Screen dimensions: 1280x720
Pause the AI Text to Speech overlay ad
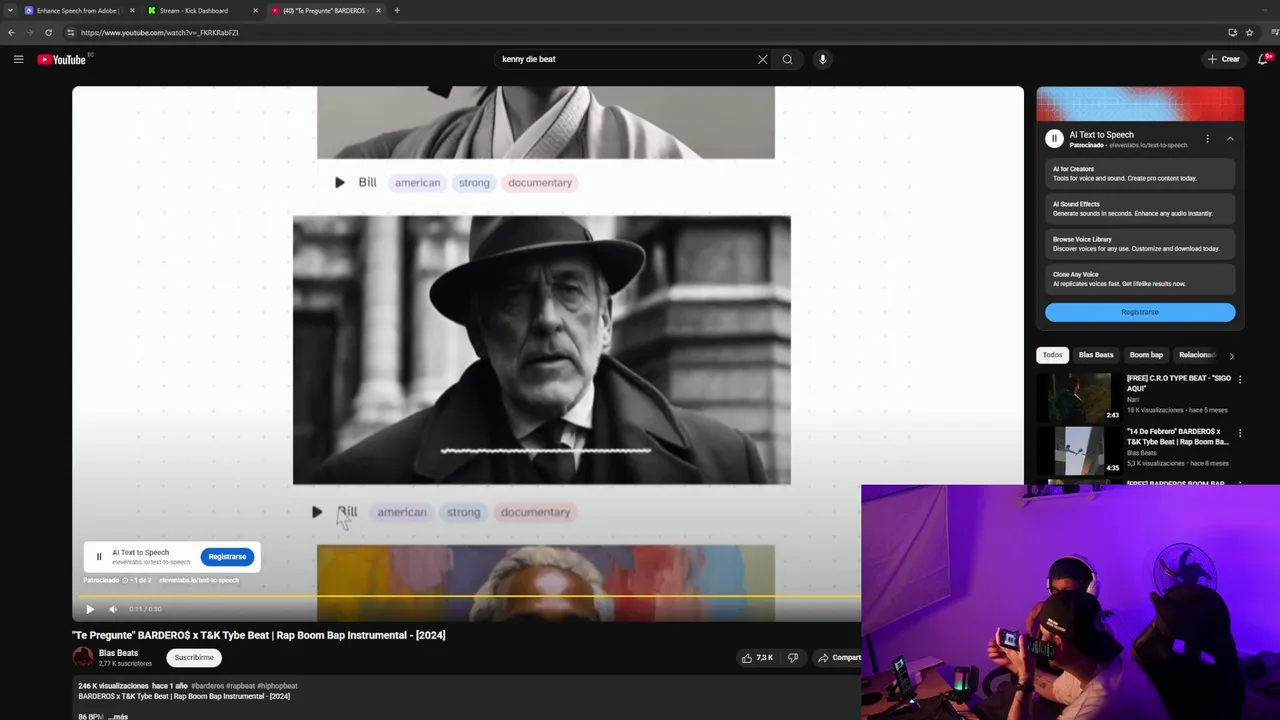click(99, 556)
